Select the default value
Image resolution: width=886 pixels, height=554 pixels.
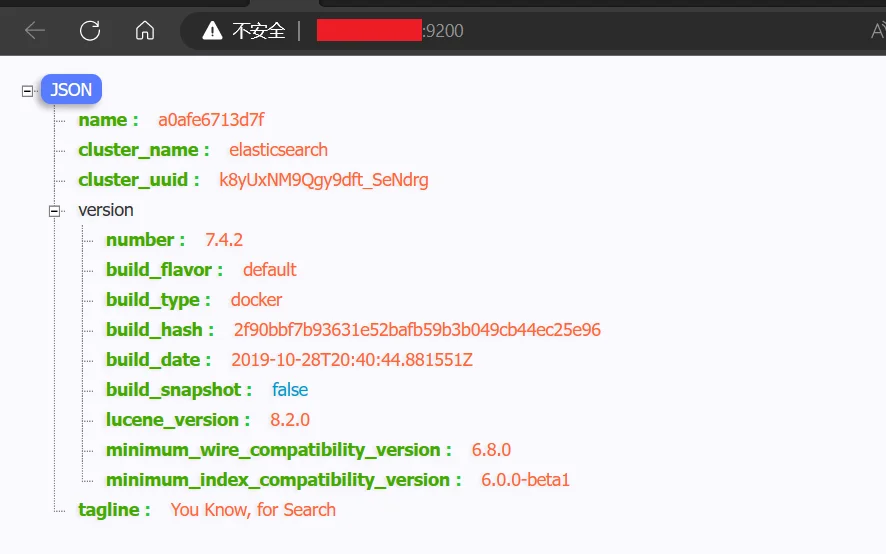[270, 270]
